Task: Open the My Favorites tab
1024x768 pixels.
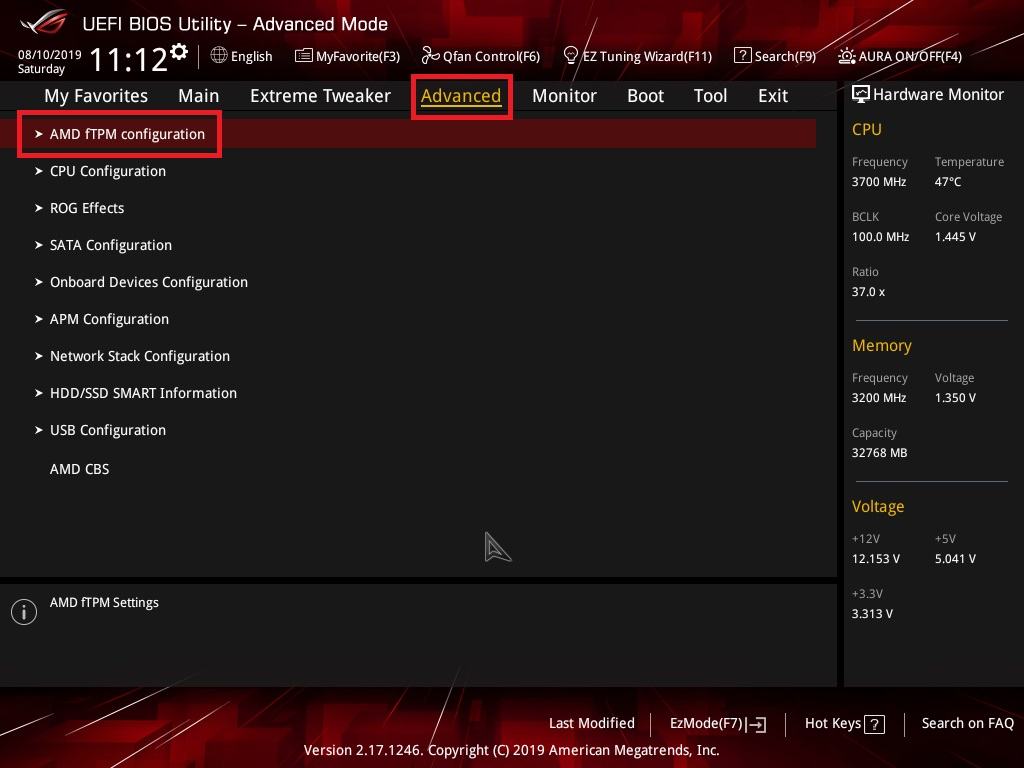Action: pos(96,96)
